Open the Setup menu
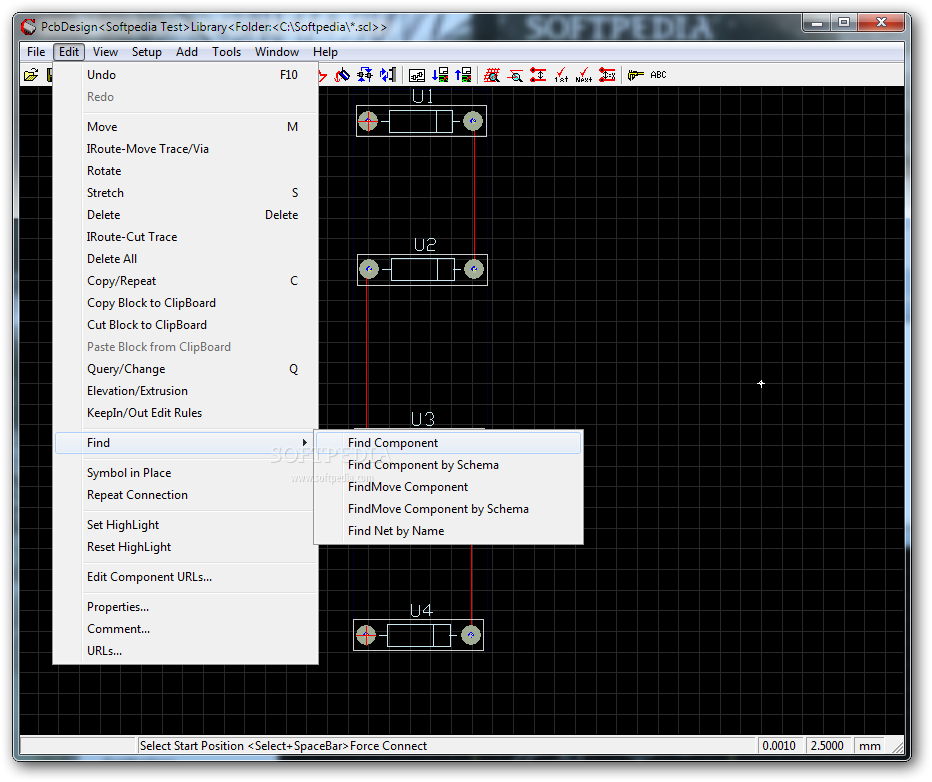 [x=146, y=52]
